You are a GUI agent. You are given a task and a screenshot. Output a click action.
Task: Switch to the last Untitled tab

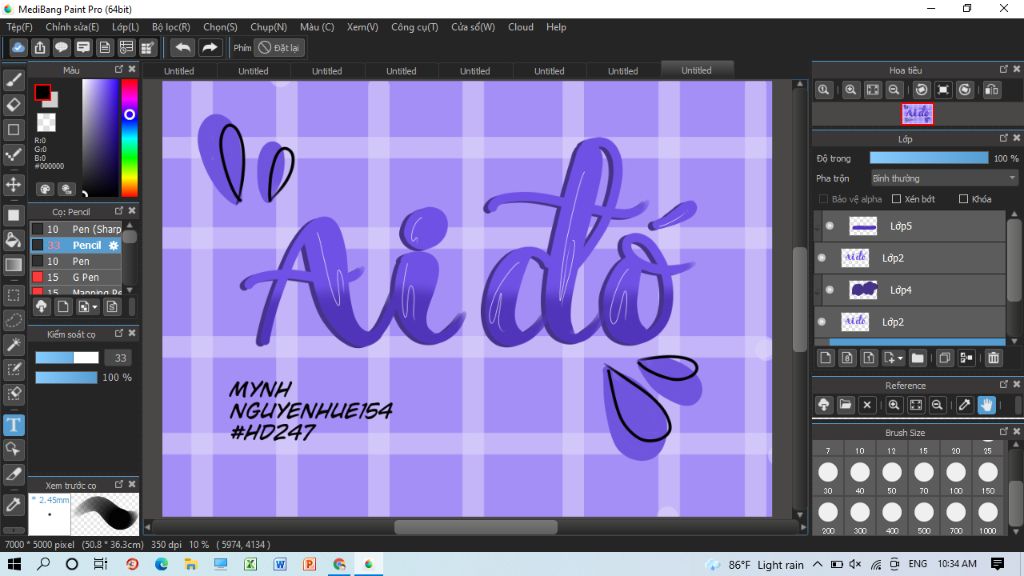697,71
